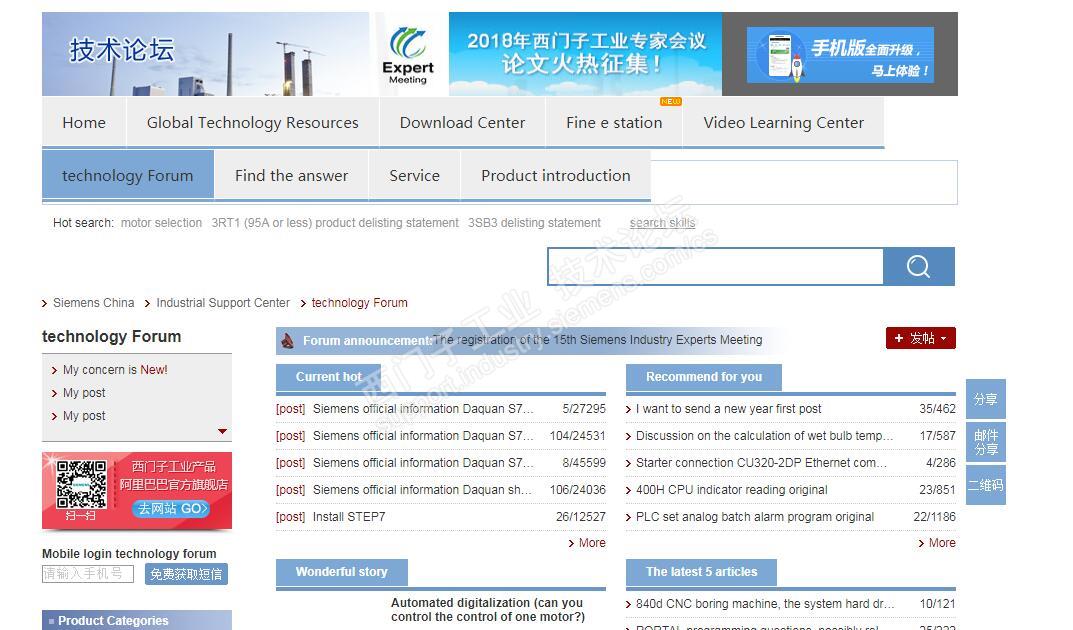The width and height of the screenshot is (1073, 630).
Task: Select the Current hot section header
Action: [x=328, y=377]
